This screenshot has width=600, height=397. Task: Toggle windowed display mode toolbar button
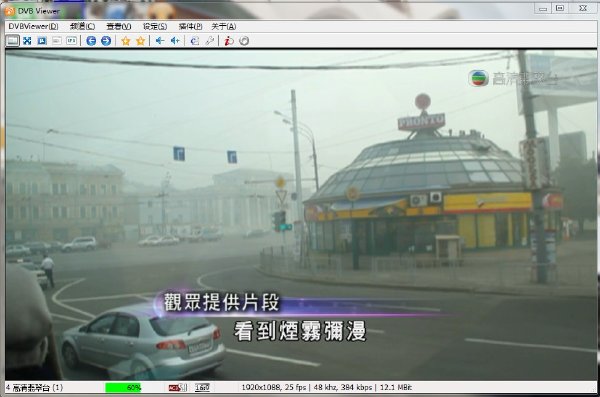click(12, 40)
